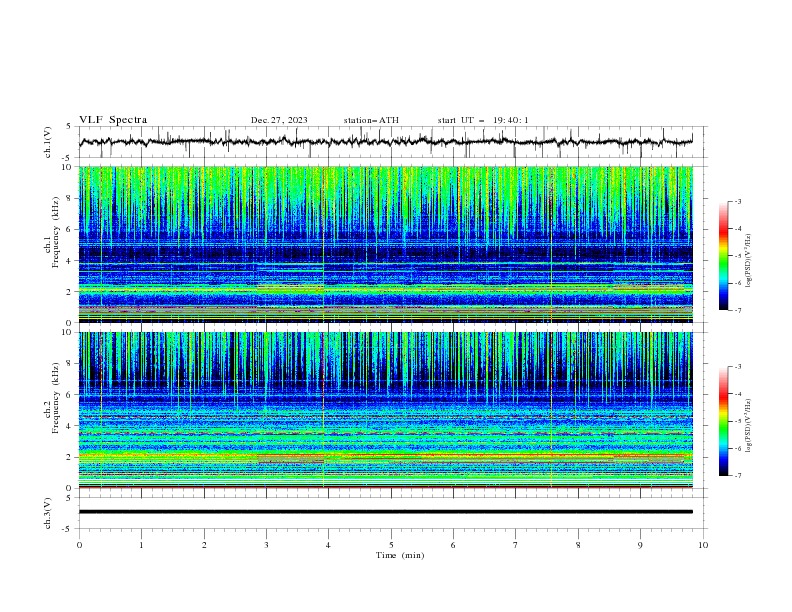Click time axis tick label "4"
The width and height of the screenshot is (792, 612).
[328, 545]
